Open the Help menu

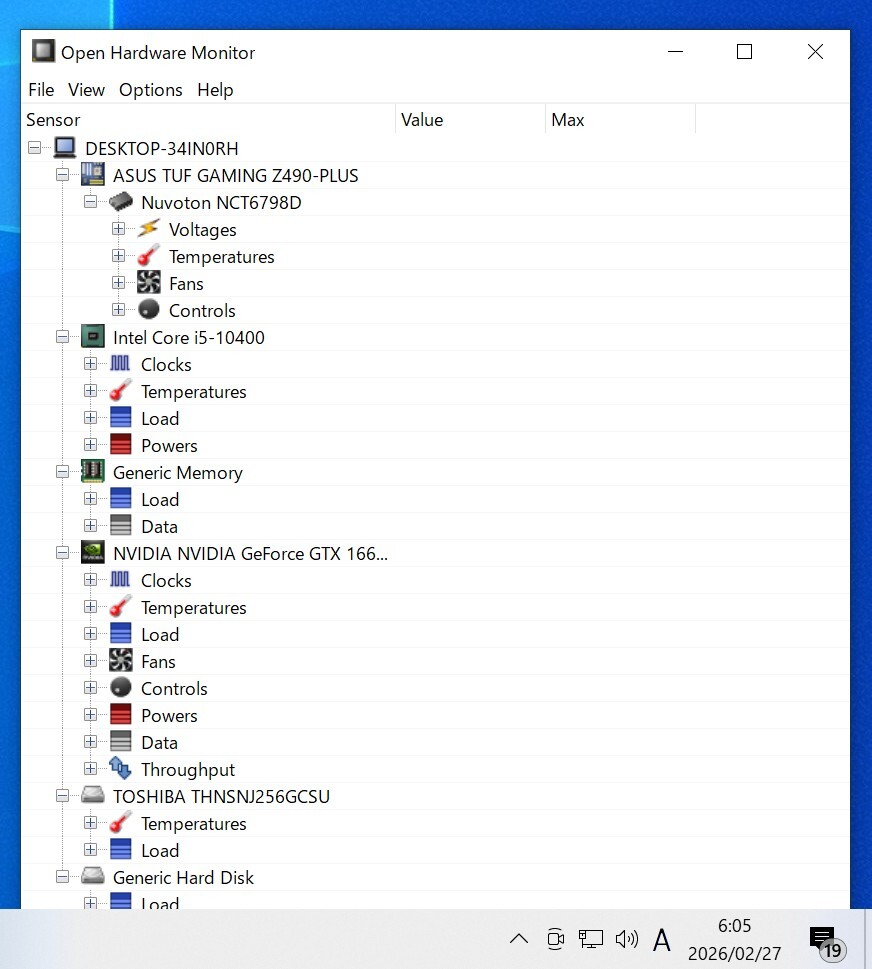coord(215,90)
